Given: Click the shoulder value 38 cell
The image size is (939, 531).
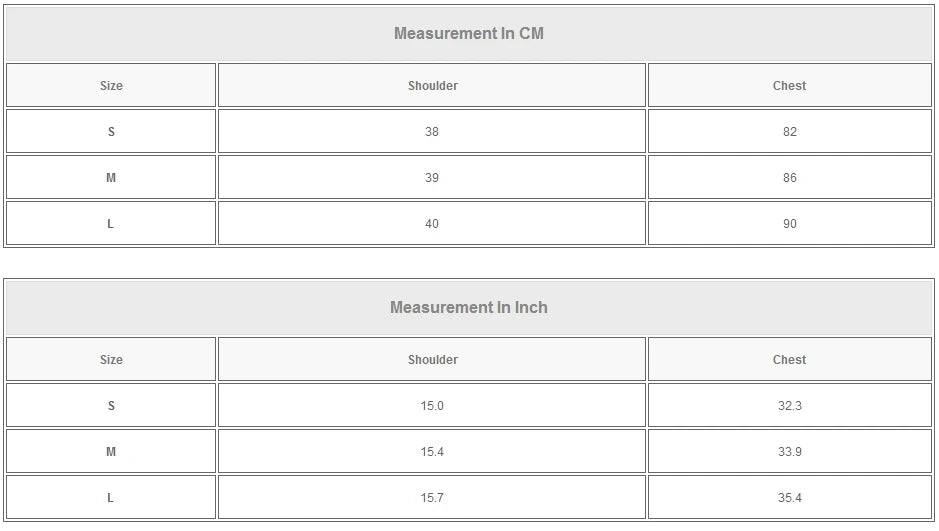Looking at the screenshot, I should click(432, 132).
